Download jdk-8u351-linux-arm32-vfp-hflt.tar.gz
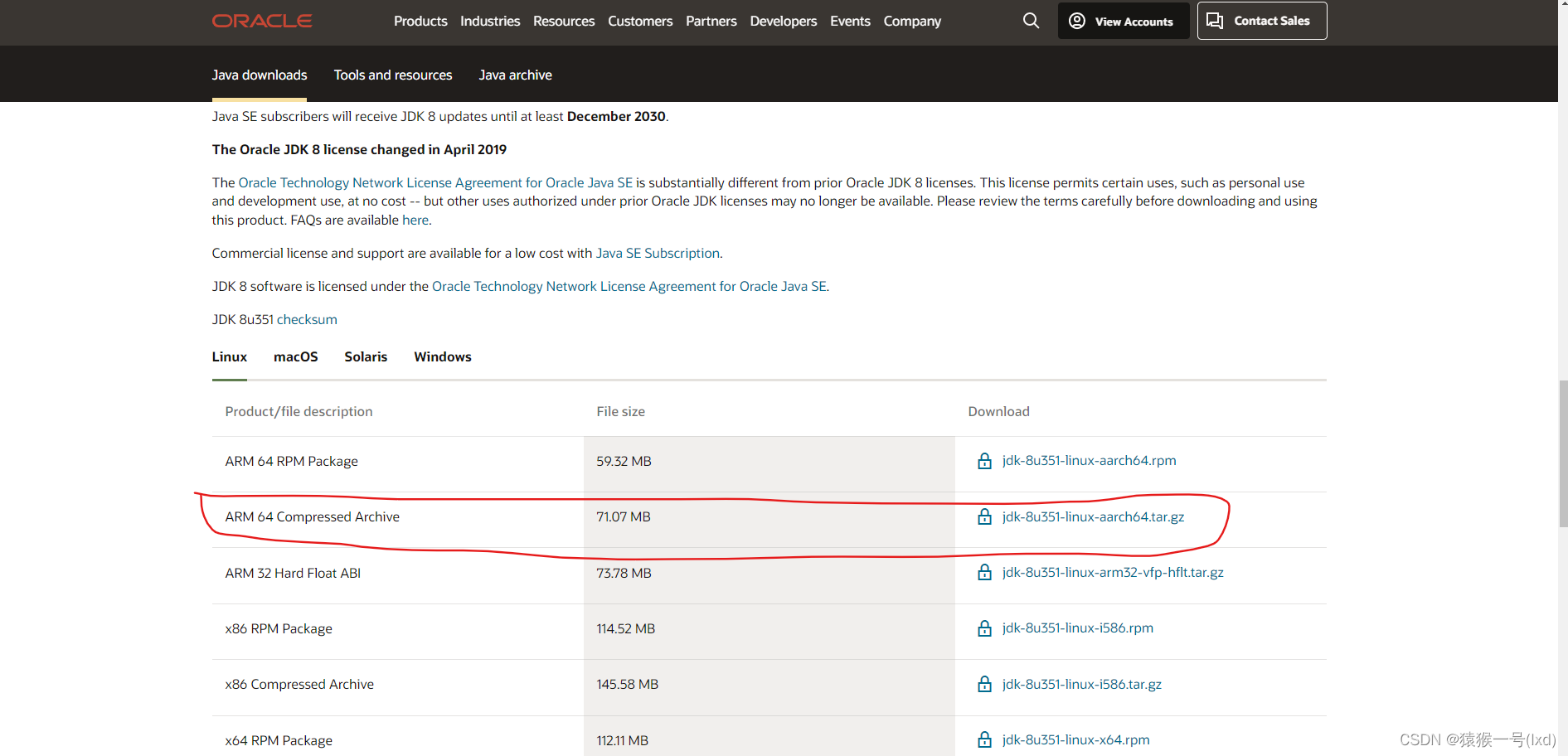The image size is (1568, 756). tap(1113, 572)
